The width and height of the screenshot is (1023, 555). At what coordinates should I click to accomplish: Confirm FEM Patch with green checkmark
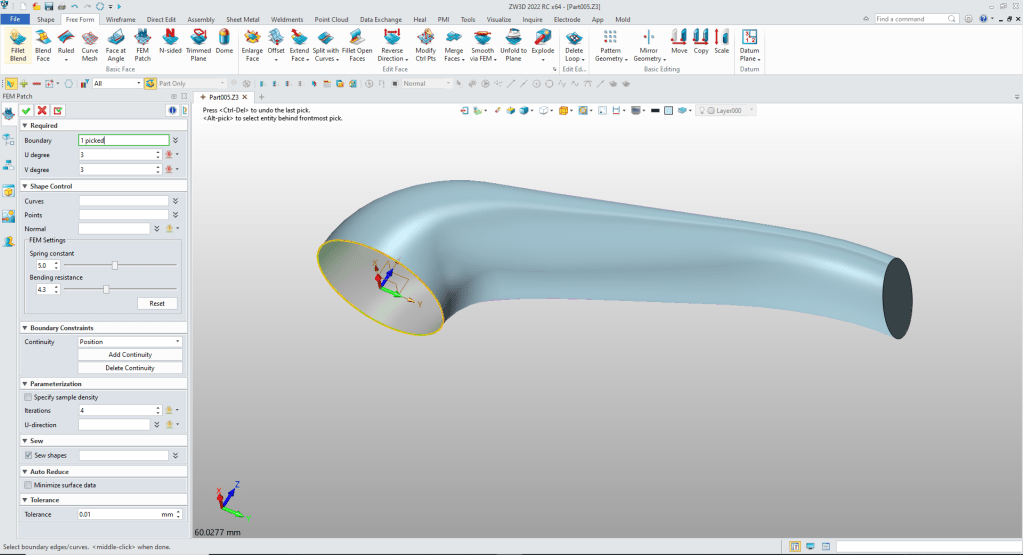tap(26, 110)
